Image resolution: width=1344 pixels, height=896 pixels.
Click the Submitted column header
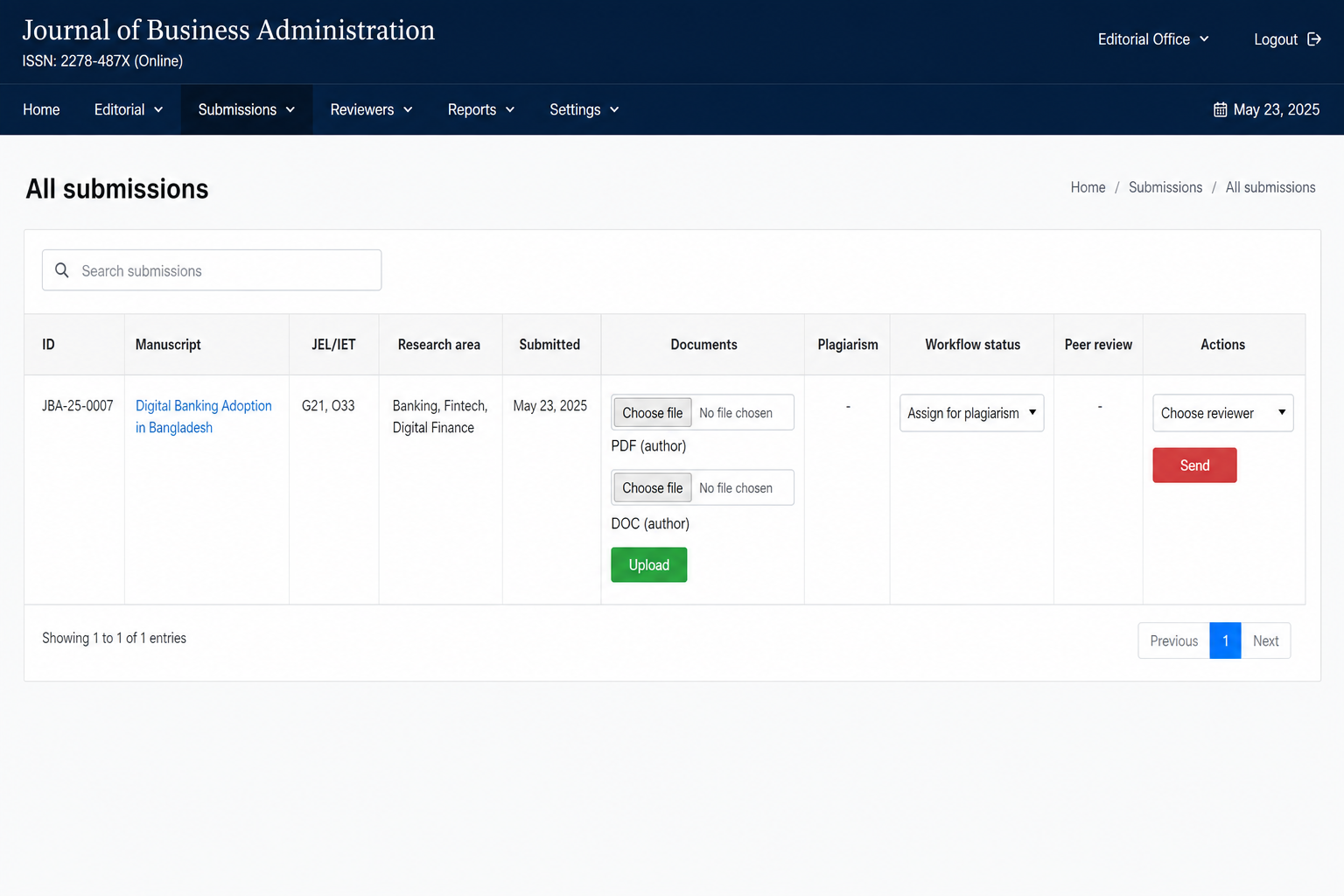pos(549,345)
